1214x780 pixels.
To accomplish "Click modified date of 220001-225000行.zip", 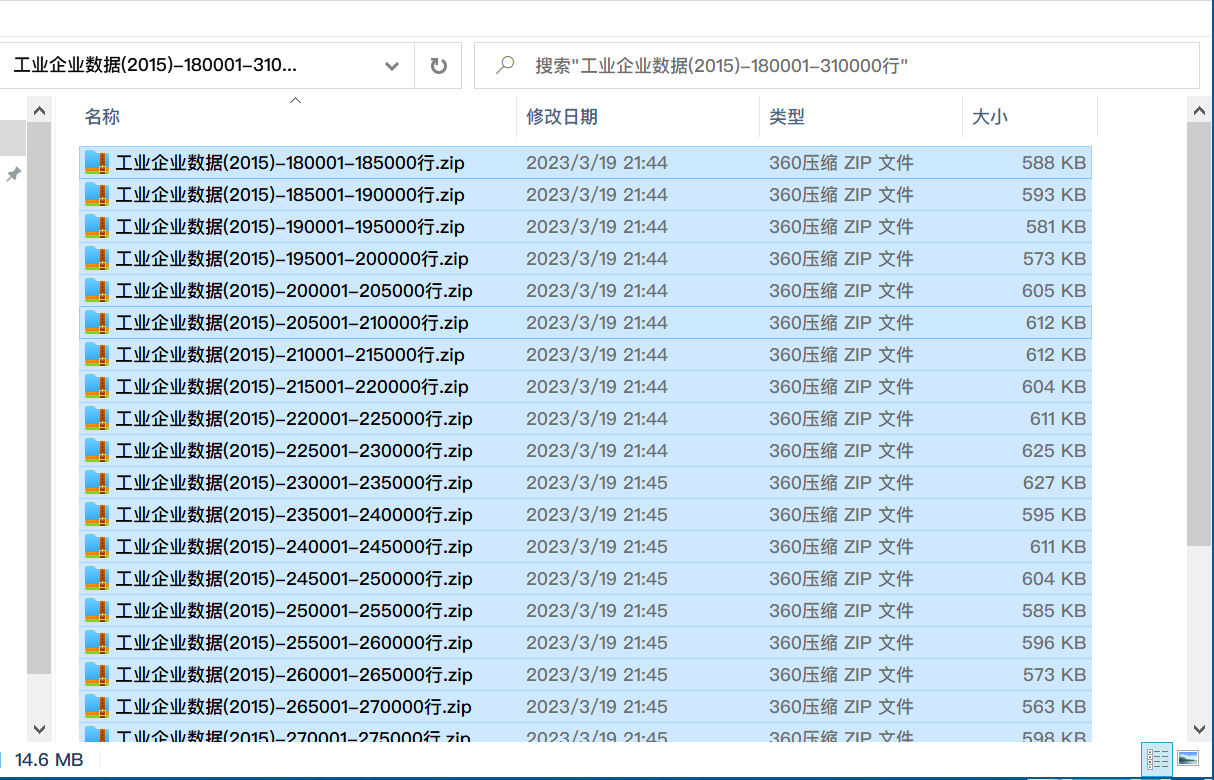I will coord(597,419).
